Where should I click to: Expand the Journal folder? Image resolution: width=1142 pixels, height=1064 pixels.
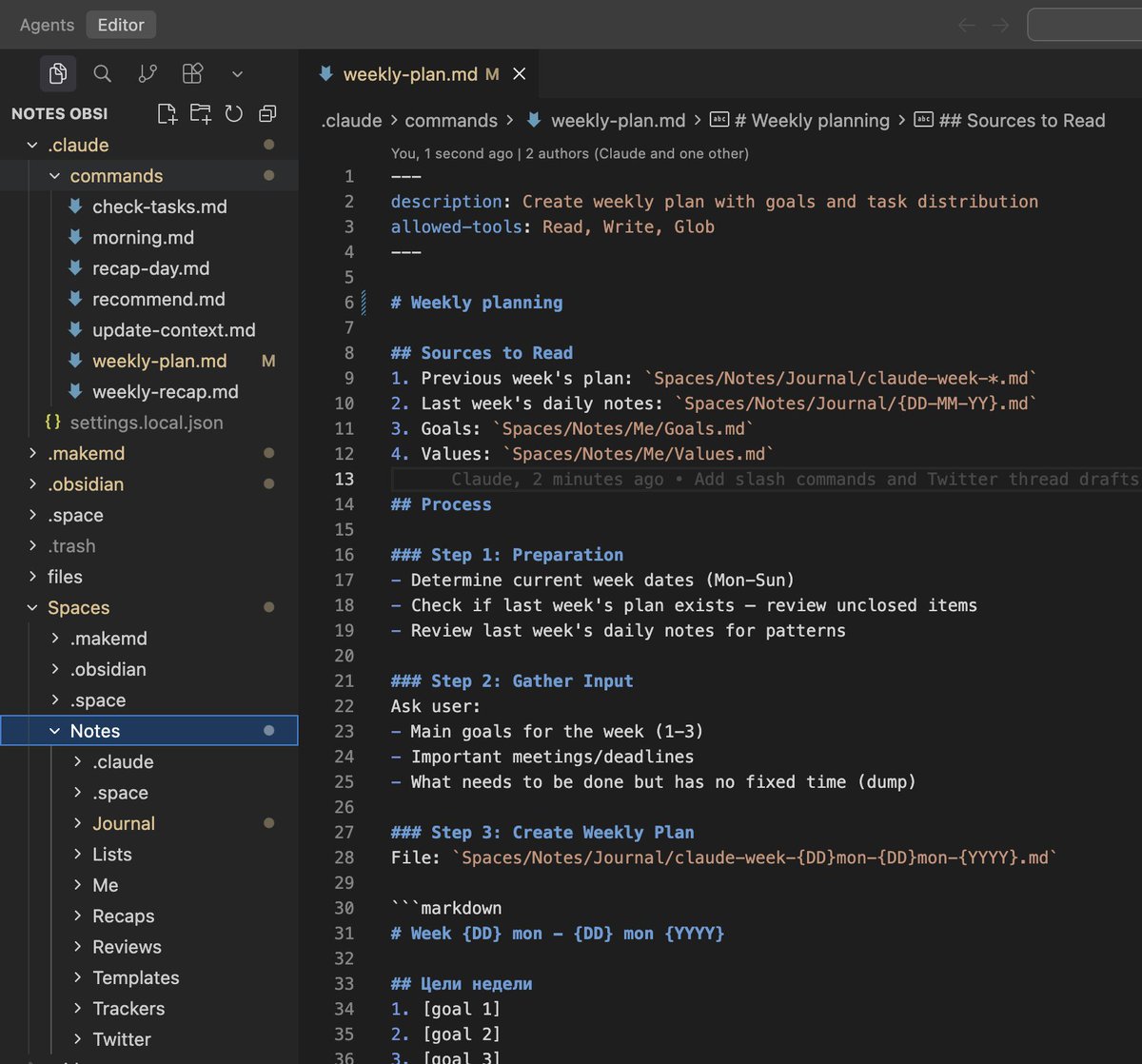tap(148, 823)
